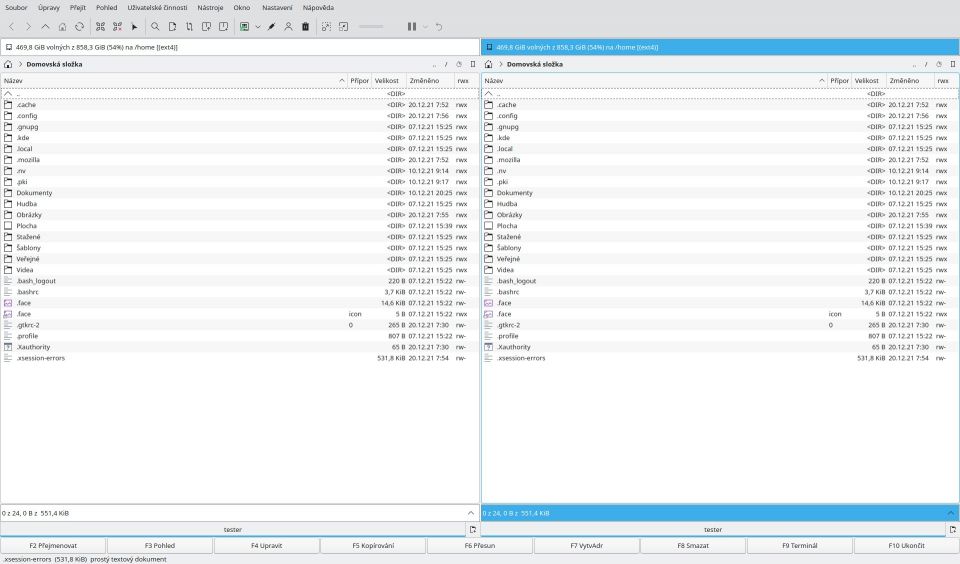960x564 pixels.
Task: Click the two-arrows synchronize toolbar icon
Action: [190, 27]
